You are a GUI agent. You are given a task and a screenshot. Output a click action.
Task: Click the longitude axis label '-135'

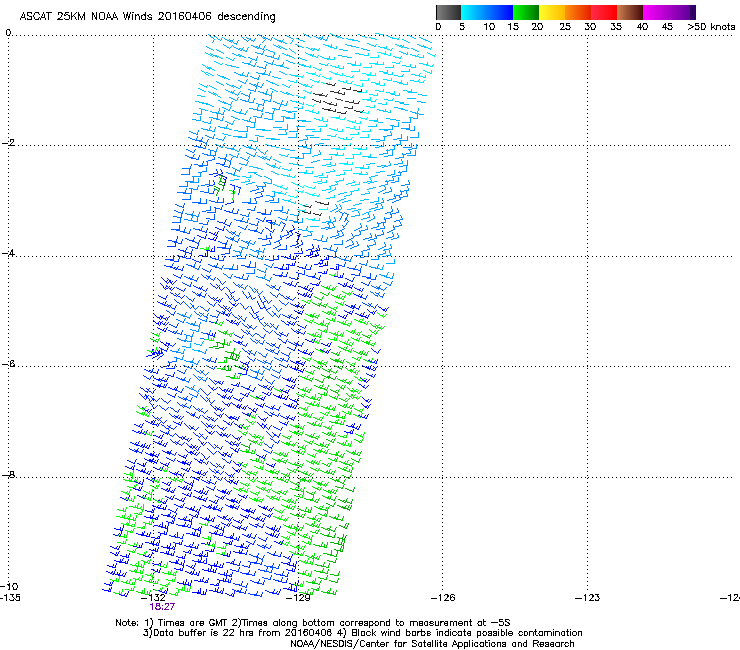pyautogui.click(x=10, y=597)
